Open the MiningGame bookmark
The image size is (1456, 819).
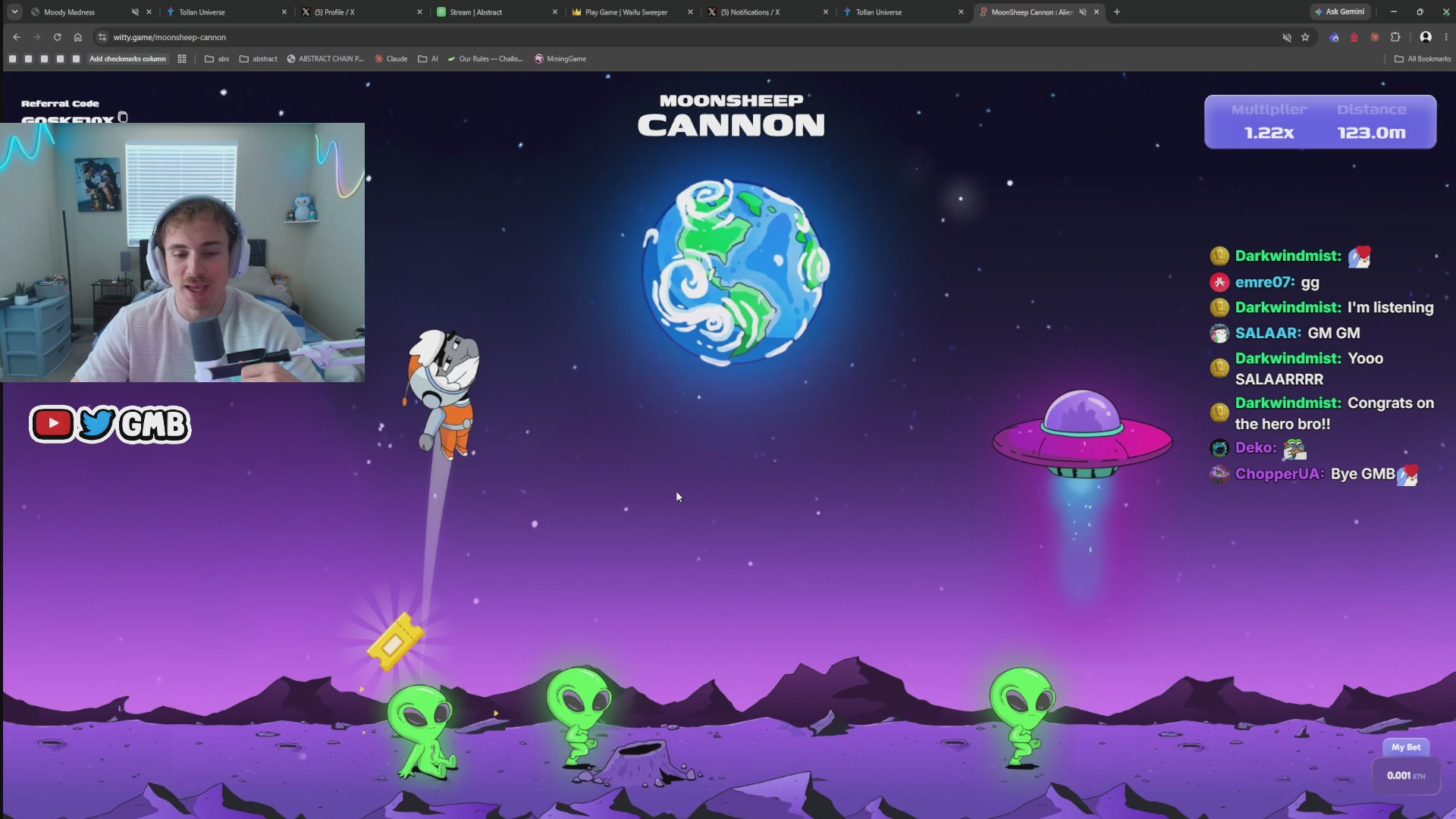[x=560, y=59]
